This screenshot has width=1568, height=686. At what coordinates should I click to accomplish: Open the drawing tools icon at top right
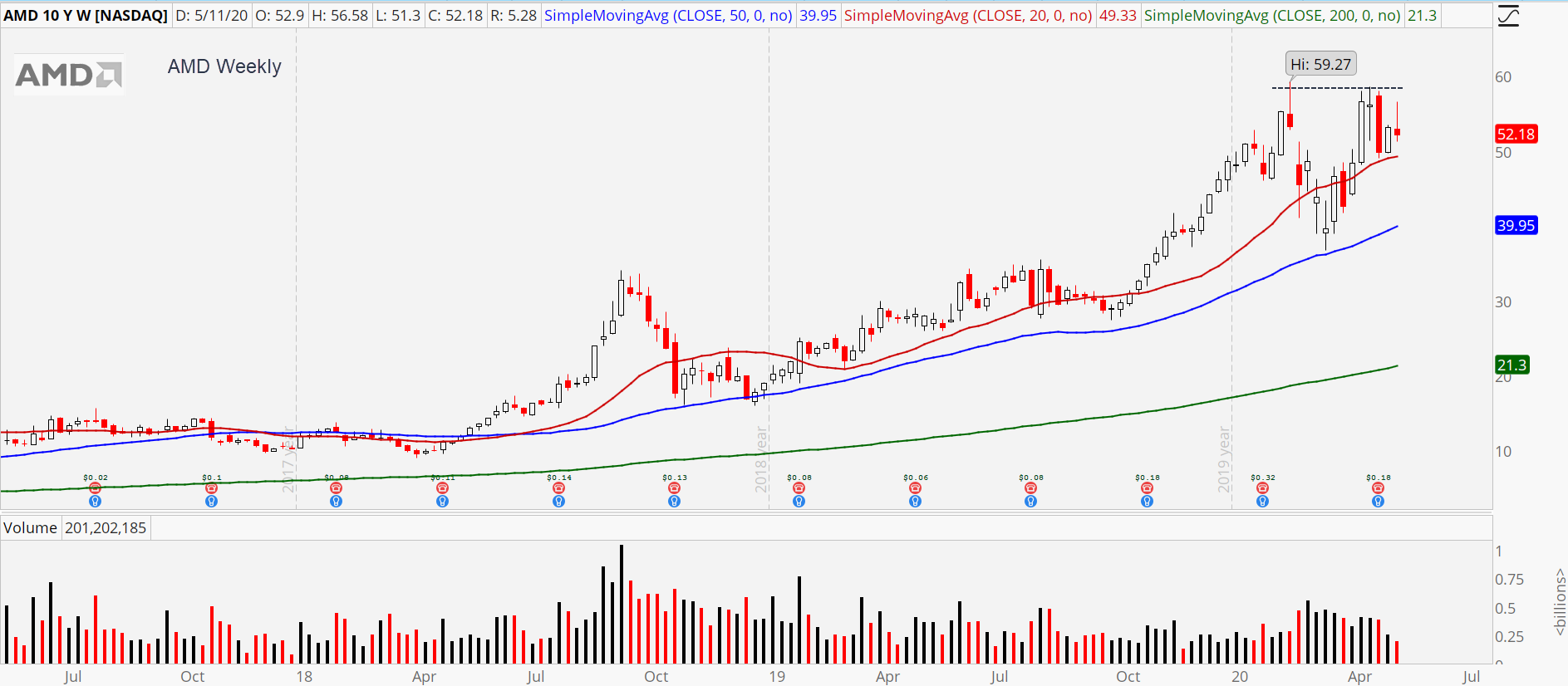tap(1508, 16)
